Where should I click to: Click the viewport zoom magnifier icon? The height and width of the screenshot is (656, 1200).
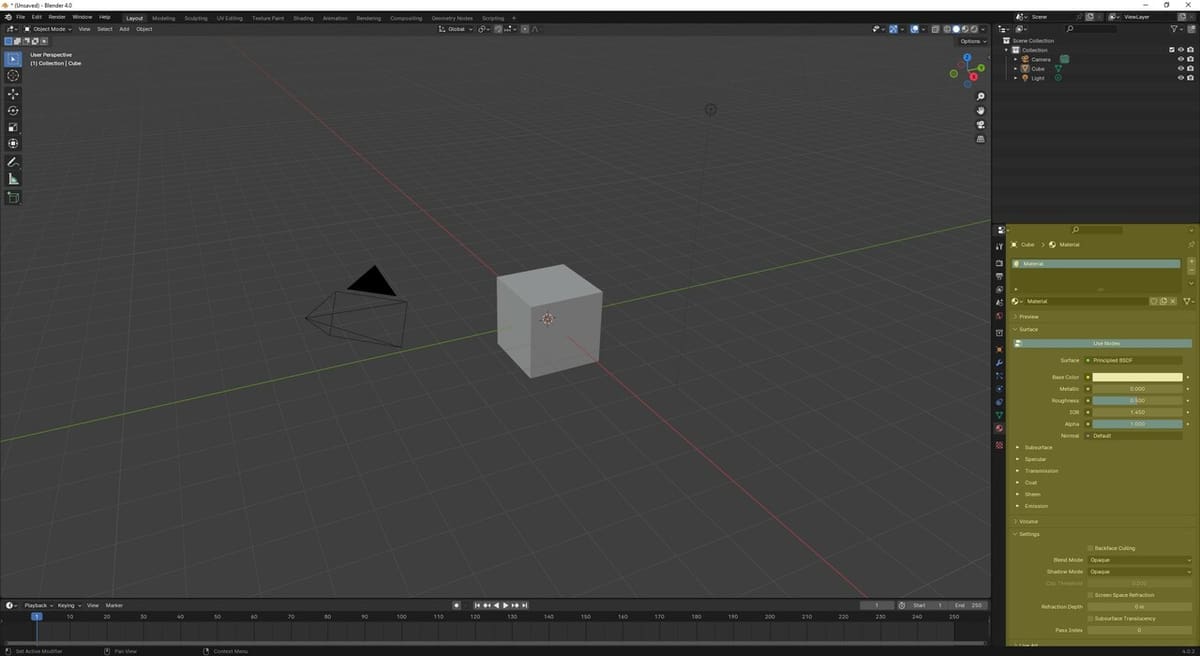981,97
